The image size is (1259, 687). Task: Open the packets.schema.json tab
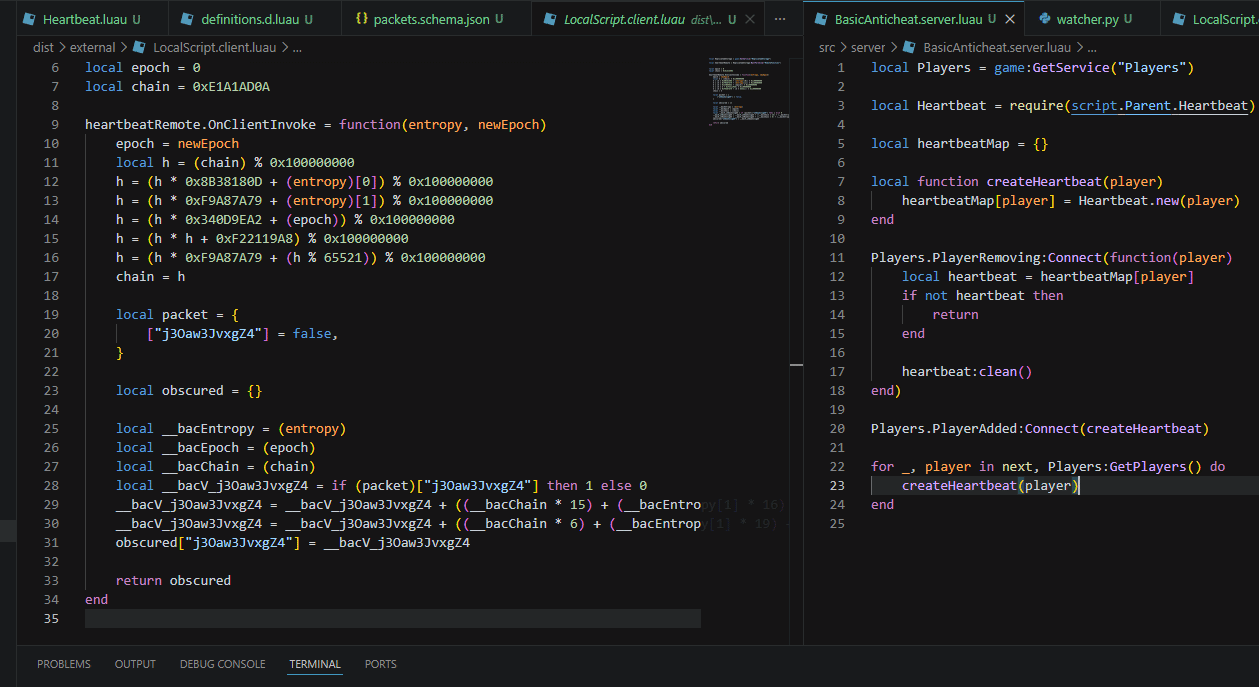point(436,19)
